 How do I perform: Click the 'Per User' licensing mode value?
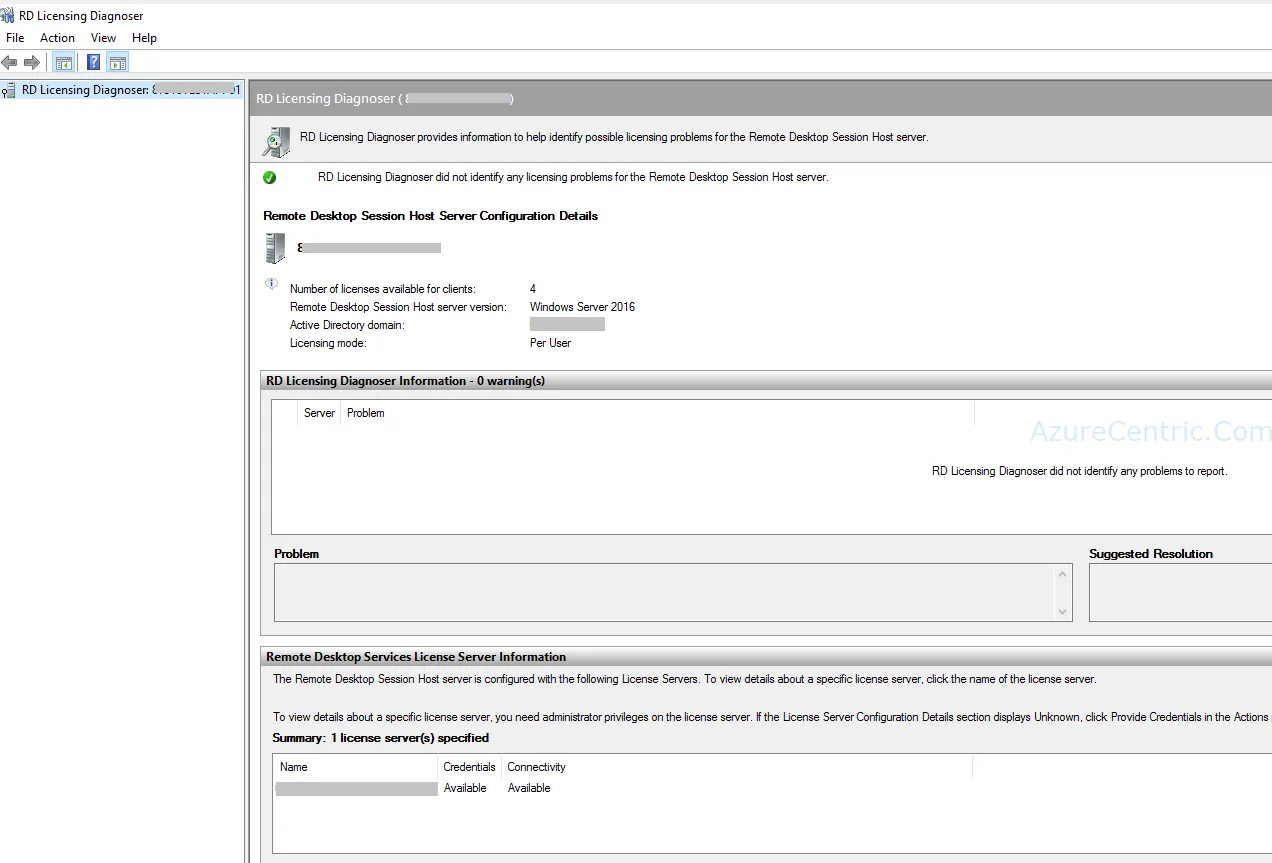(x=550, y=343)
